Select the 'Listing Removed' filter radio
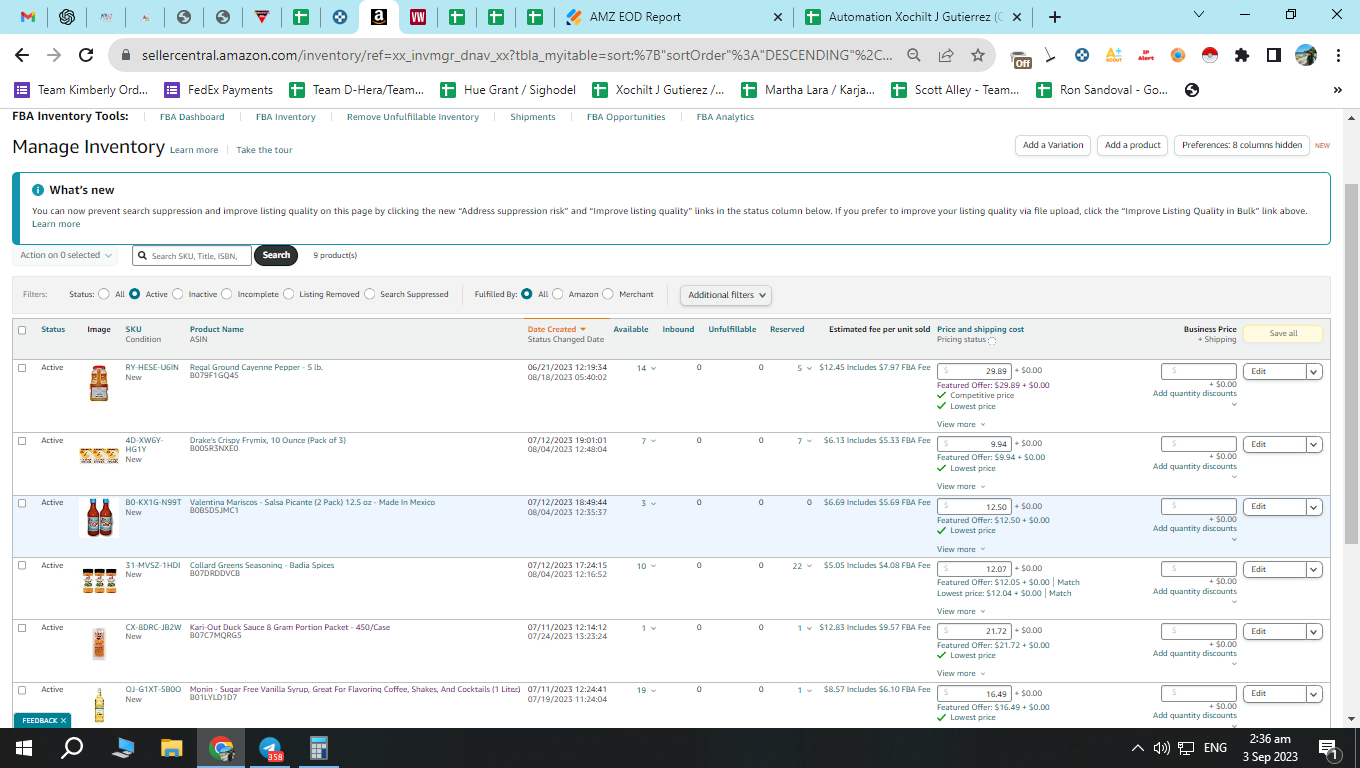 point(289,294)
